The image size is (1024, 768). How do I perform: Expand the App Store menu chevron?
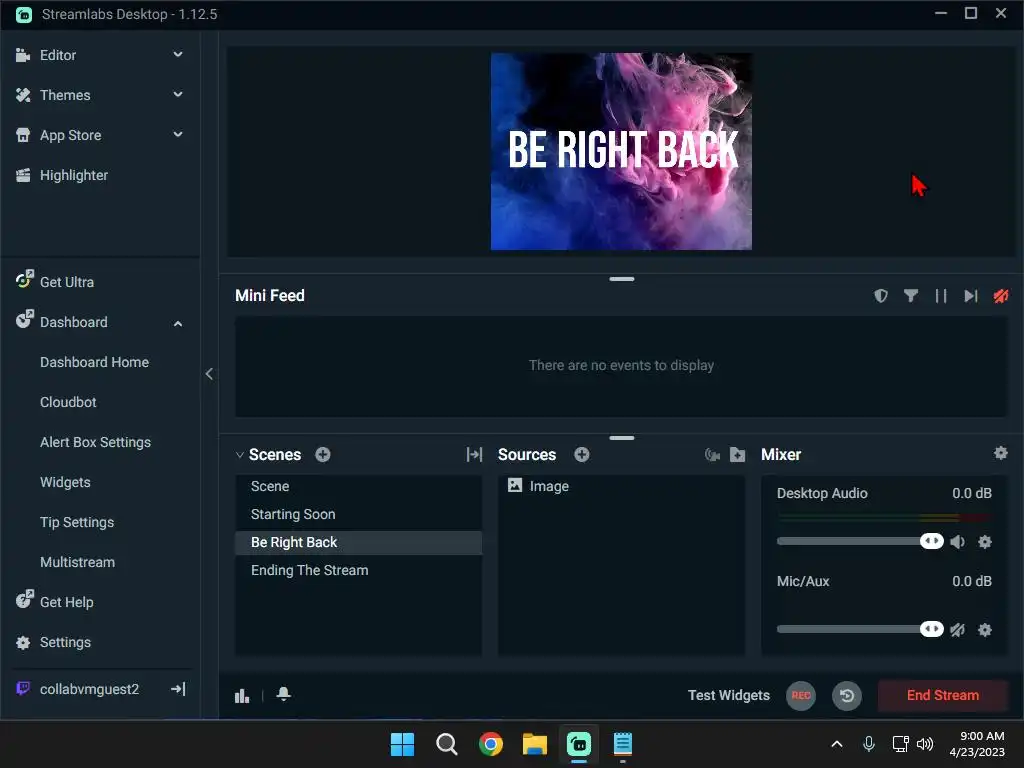tap(178, 135)
